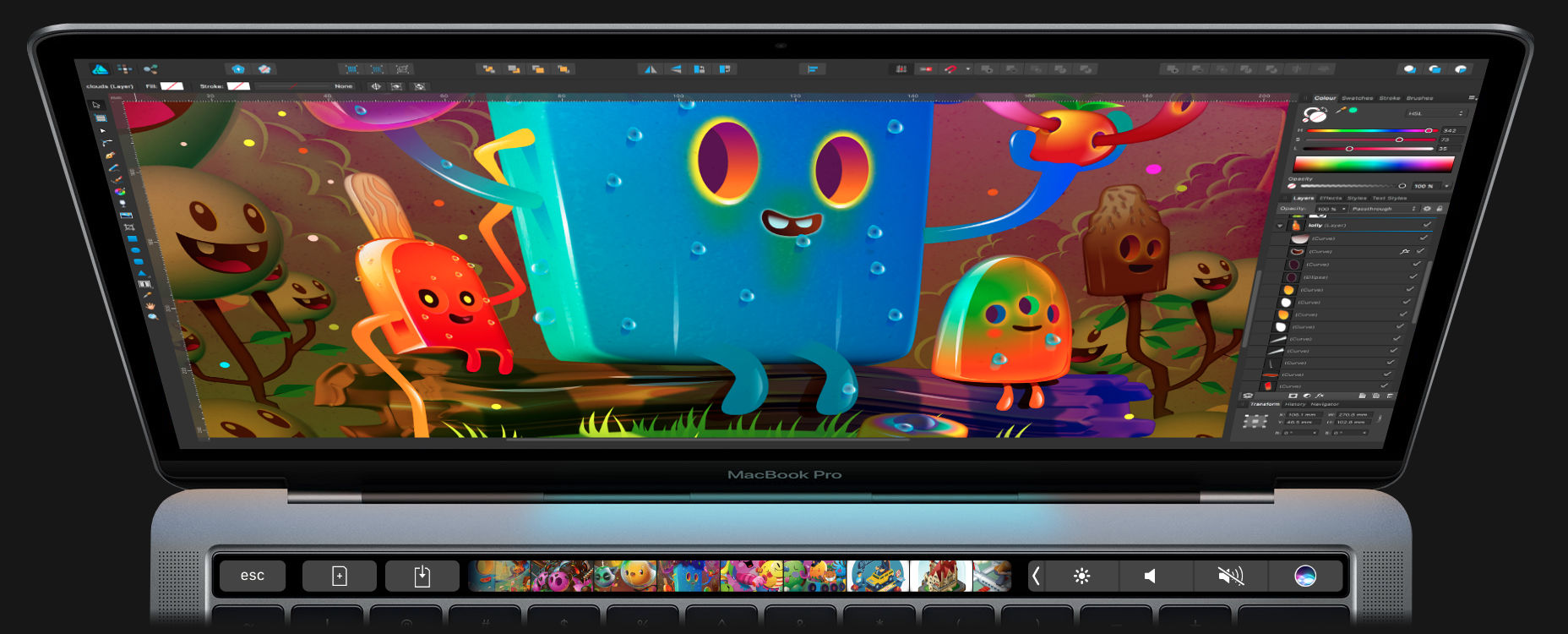The width and height of the screenshot is (1568, 634).
Task: Click the Mask Layer icon below layers
Action: pos(1293,396)
